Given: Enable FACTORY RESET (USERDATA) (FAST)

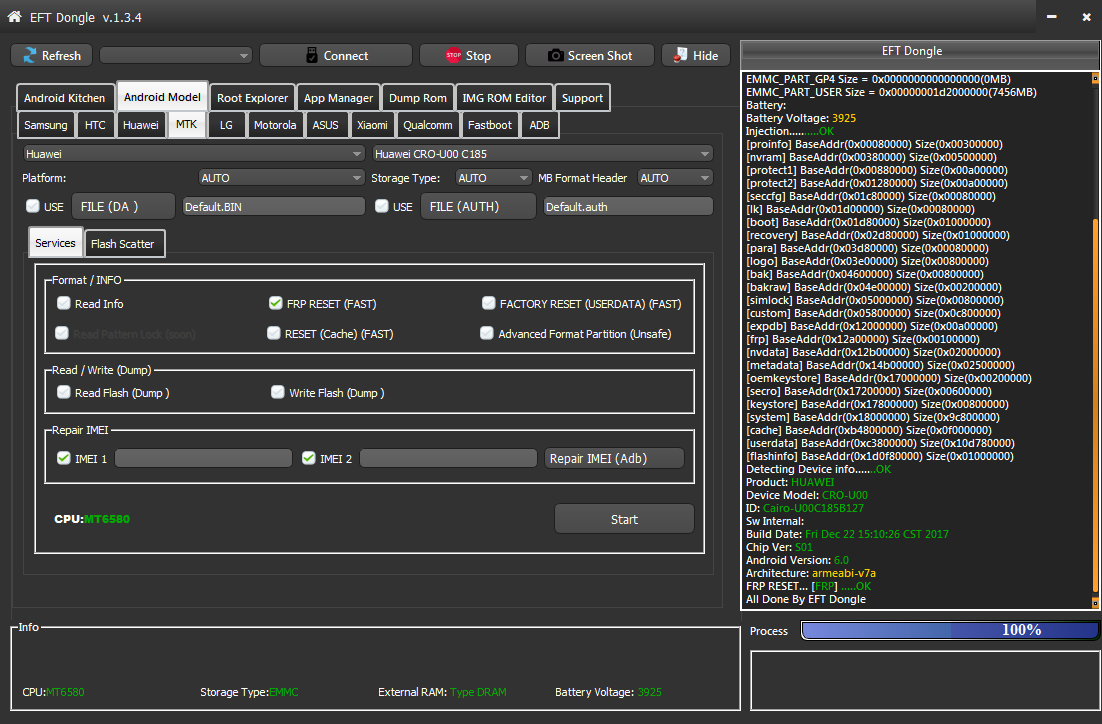Looking at the screenshot, I should click(488, 303).
